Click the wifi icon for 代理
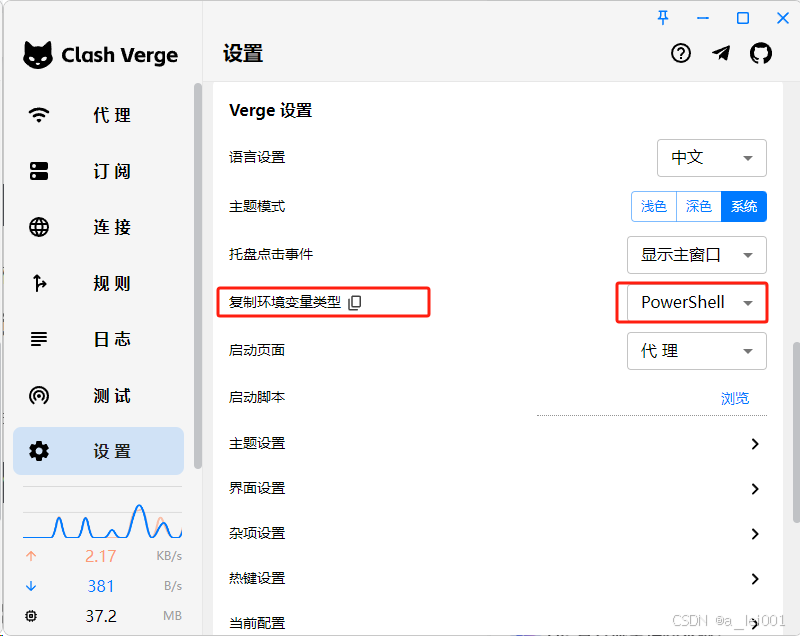Image resolution: width=800 pixels, height=636 pixels. (x=39, y=115)
